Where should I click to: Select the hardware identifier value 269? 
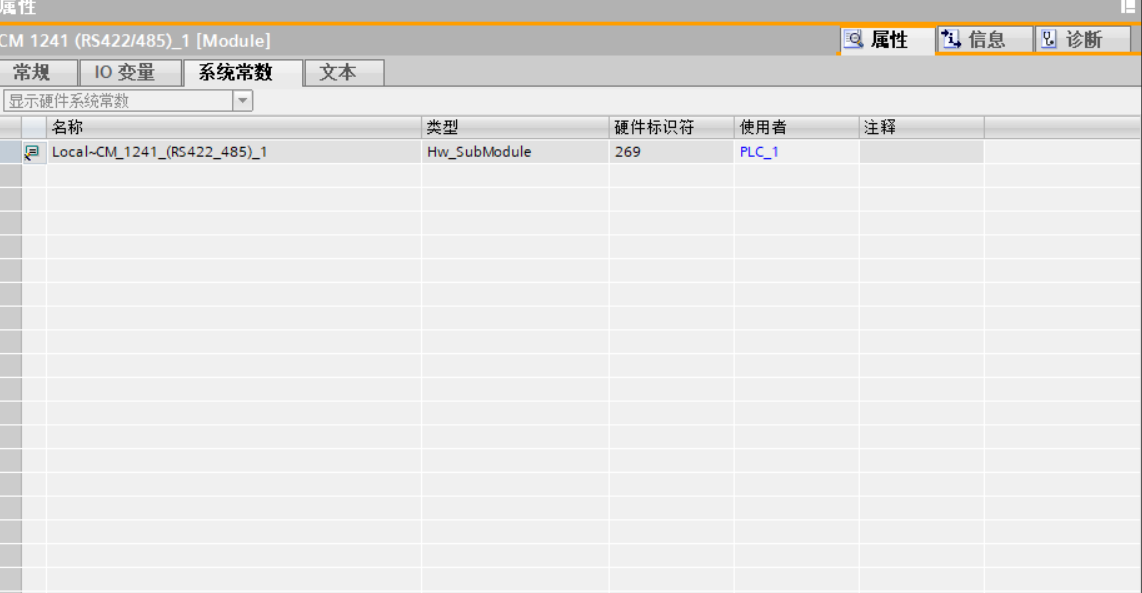628,152
